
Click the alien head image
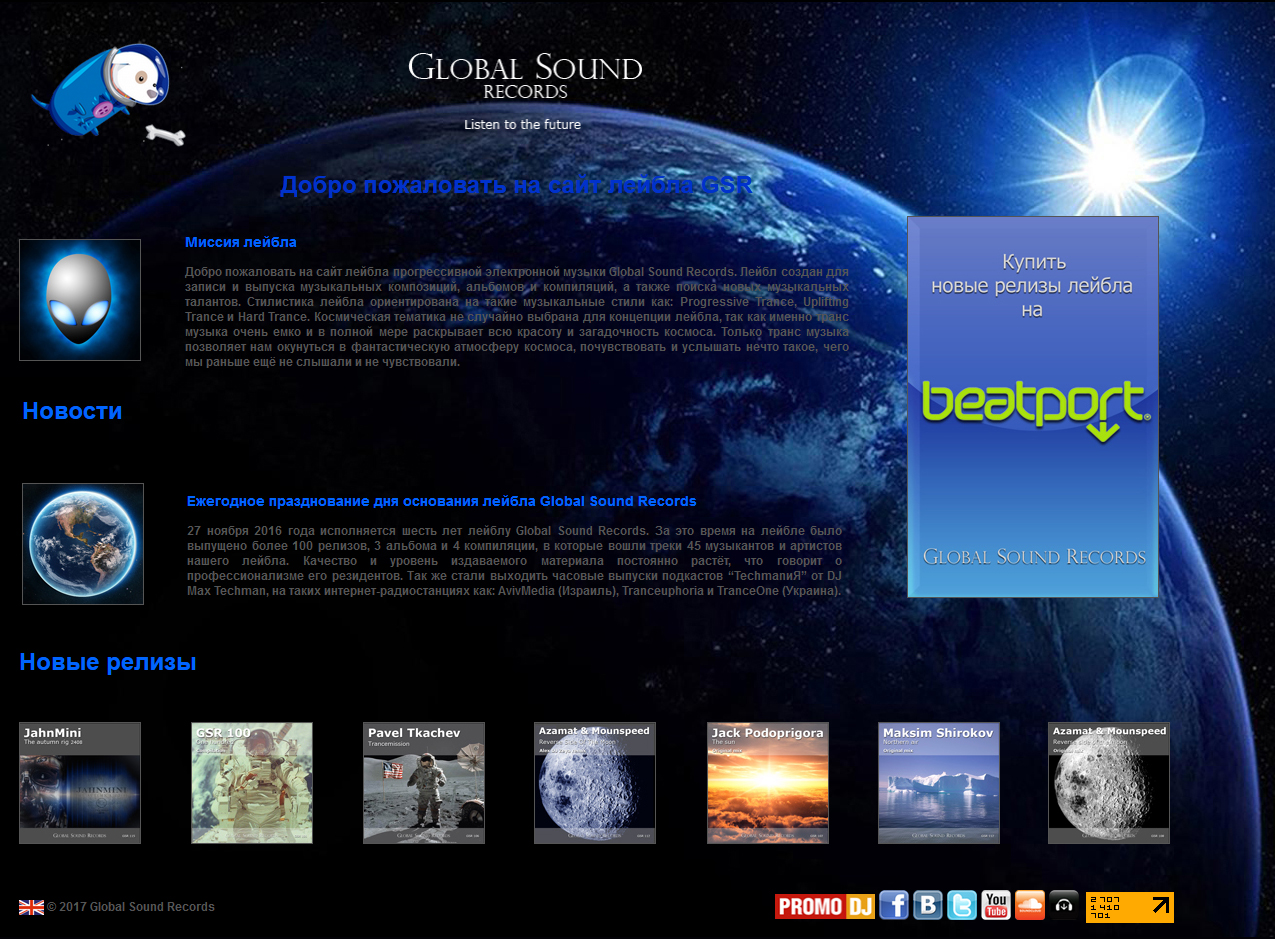pos(80,300)
